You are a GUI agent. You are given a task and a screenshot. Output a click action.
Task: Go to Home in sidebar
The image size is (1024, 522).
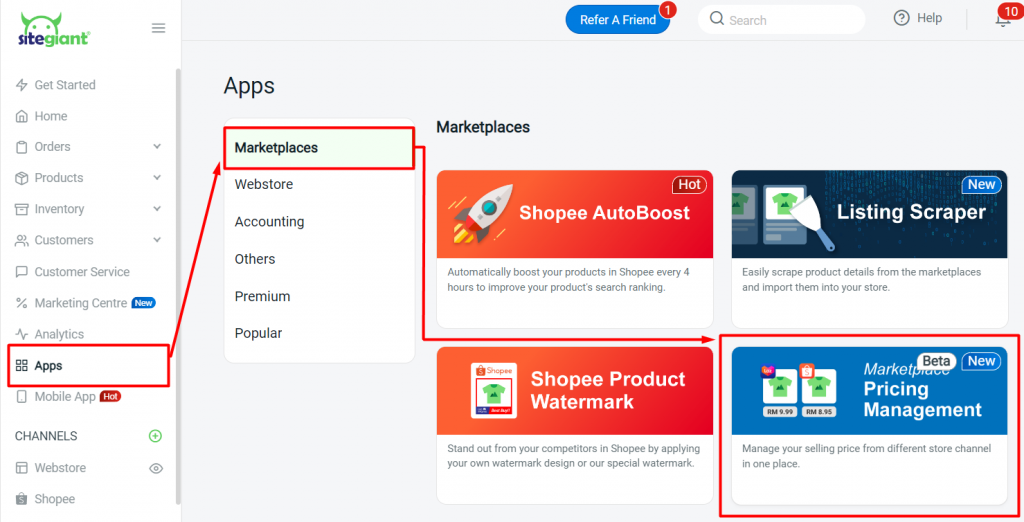(51, 116)
